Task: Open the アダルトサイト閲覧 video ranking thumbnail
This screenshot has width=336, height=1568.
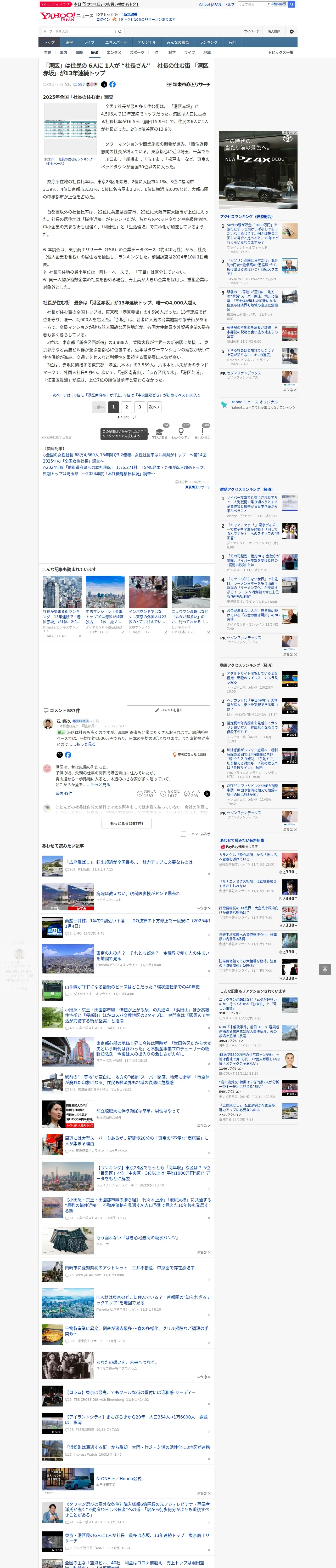Action: click(290, 679)
